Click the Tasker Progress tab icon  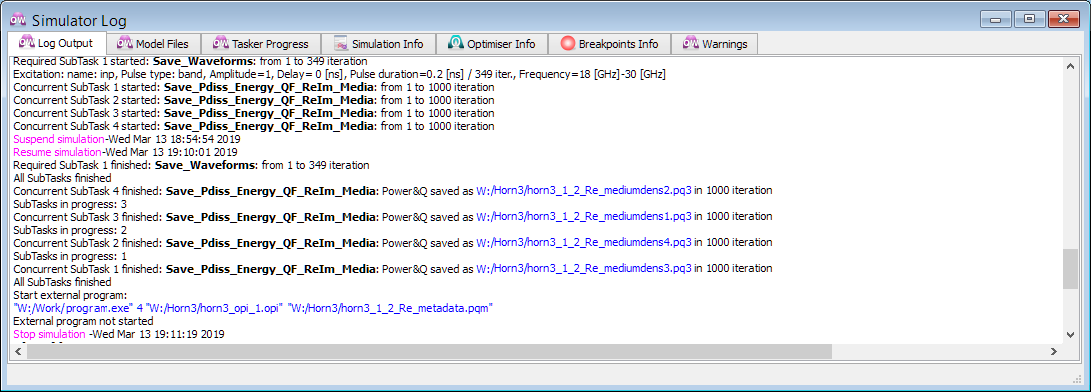point(221,43)
